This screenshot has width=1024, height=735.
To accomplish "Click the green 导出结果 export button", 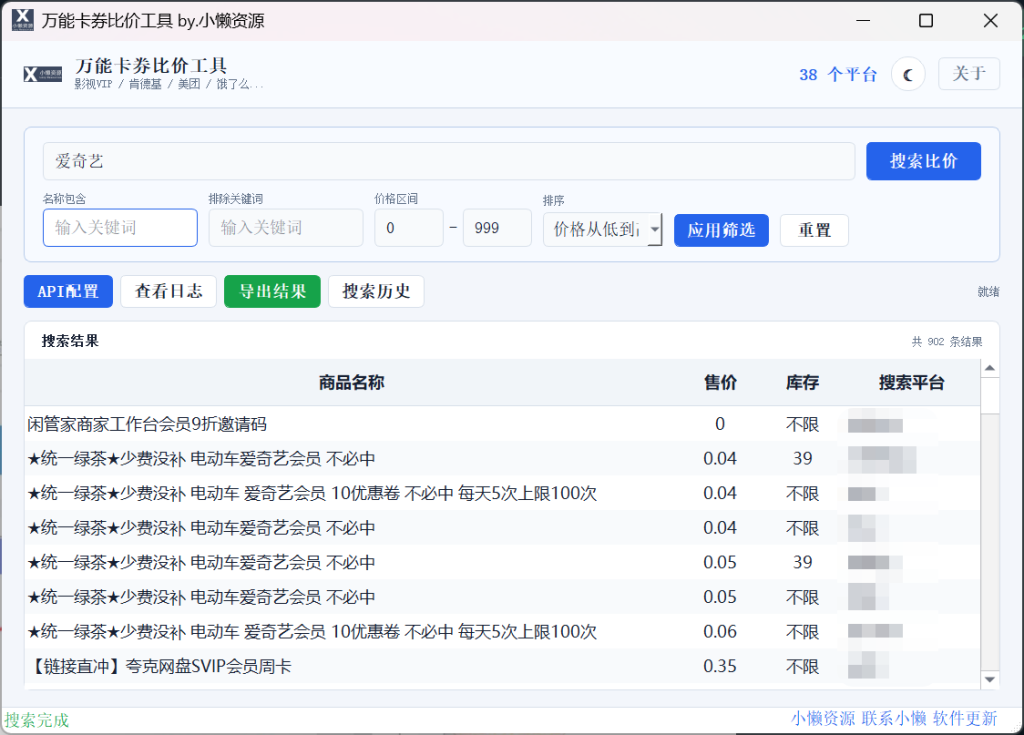I will pyautogui.click(x=272, y=291).
